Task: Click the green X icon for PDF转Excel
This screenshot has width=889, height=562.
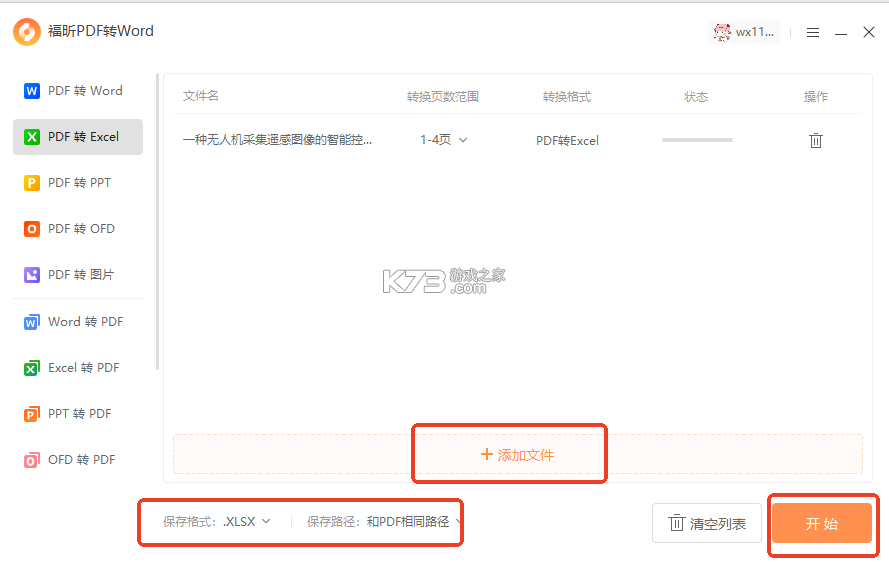Action: [32, 137]
